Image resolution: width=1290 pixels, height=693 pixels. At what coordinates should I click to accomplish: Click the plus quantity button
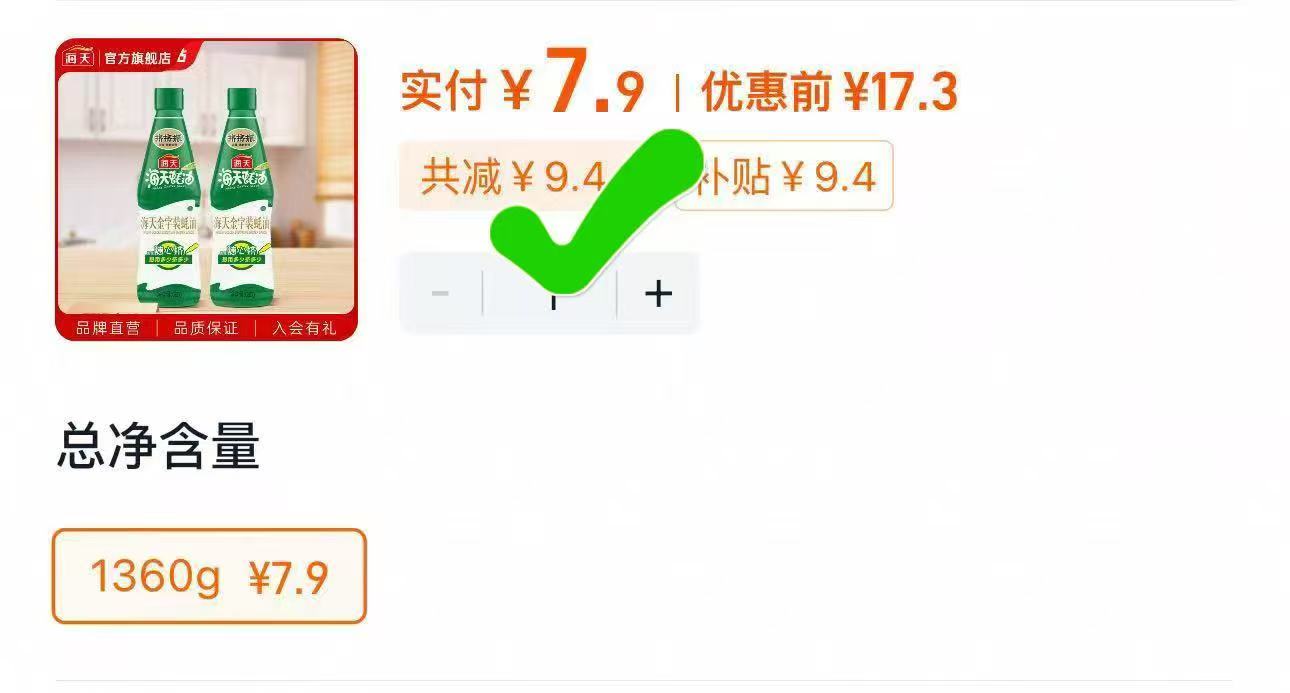658,293
